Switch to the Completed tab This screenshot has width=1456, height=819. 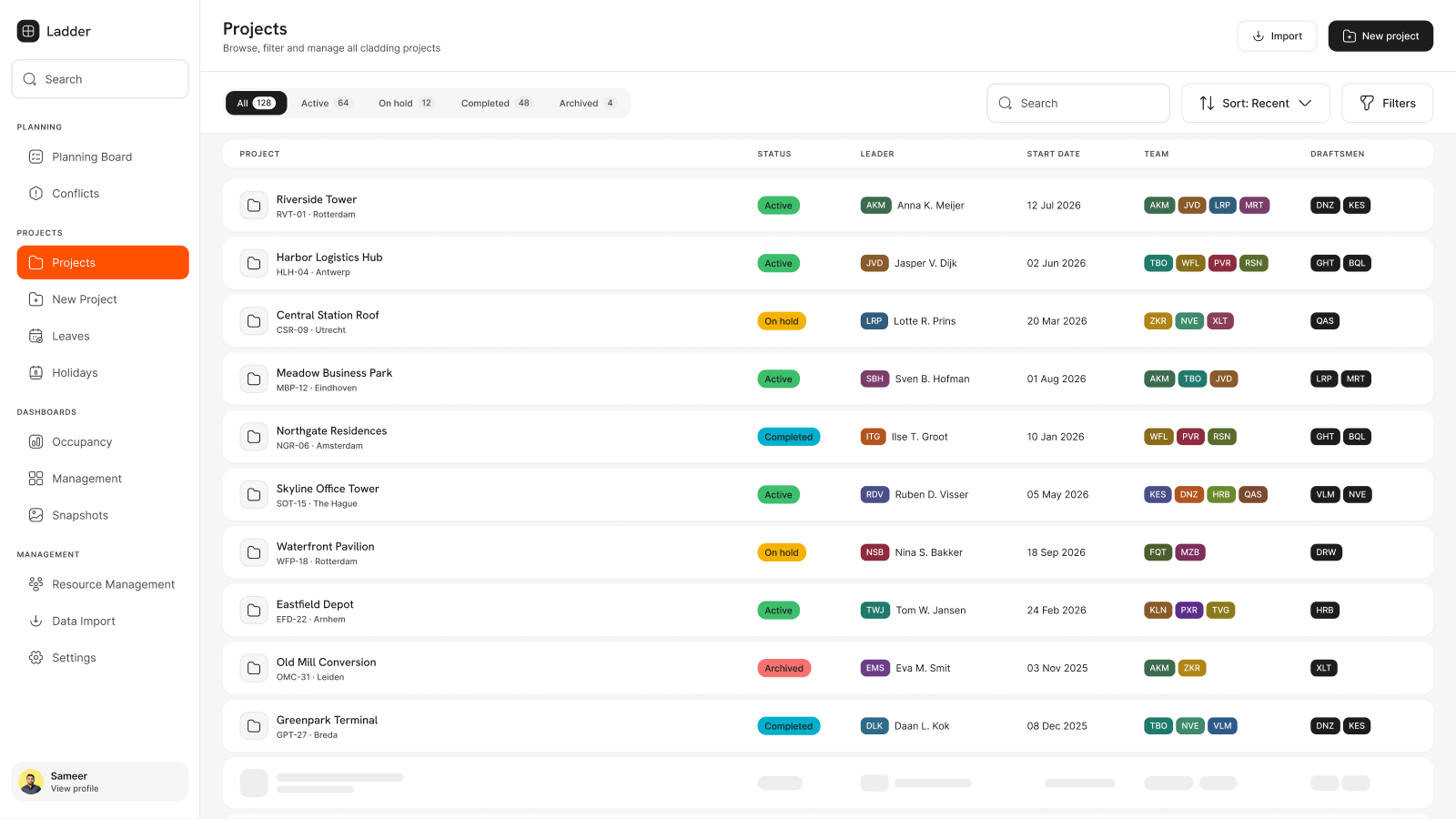pos(497,103)
